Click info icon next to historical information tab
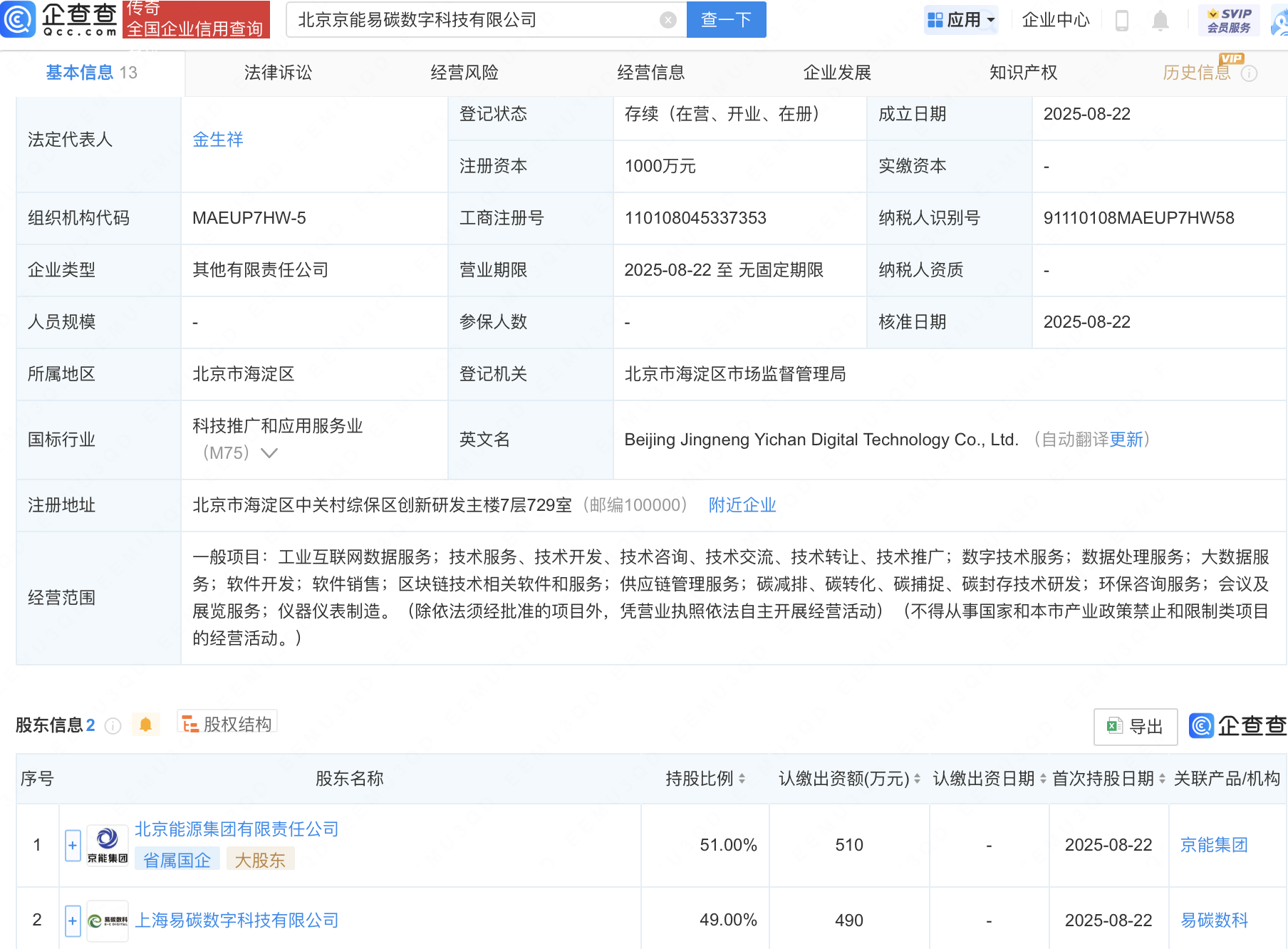 click(1249, 73)
